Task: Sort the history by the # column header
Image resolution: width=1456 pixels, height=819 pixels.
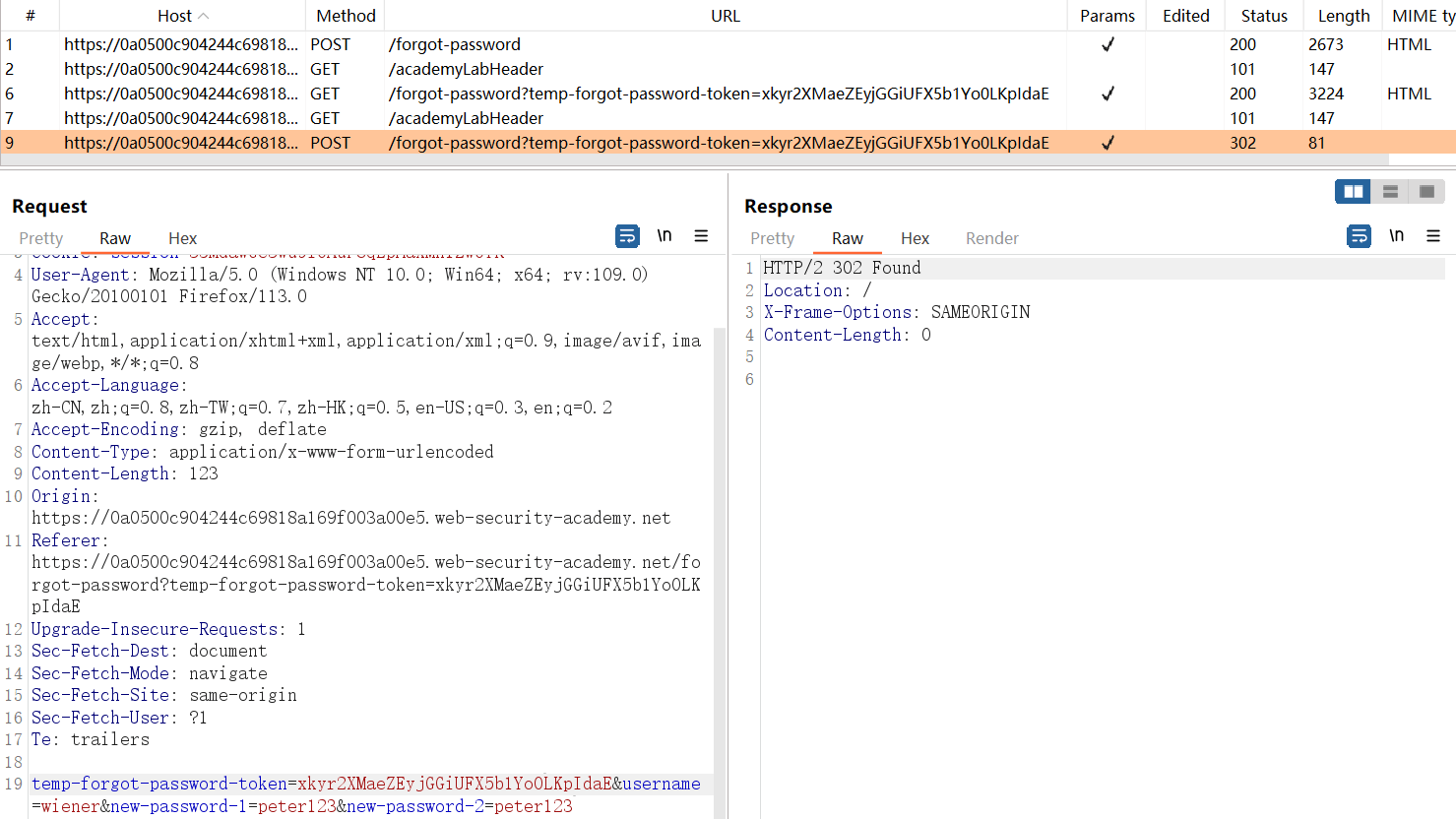Action: [30, 16]
